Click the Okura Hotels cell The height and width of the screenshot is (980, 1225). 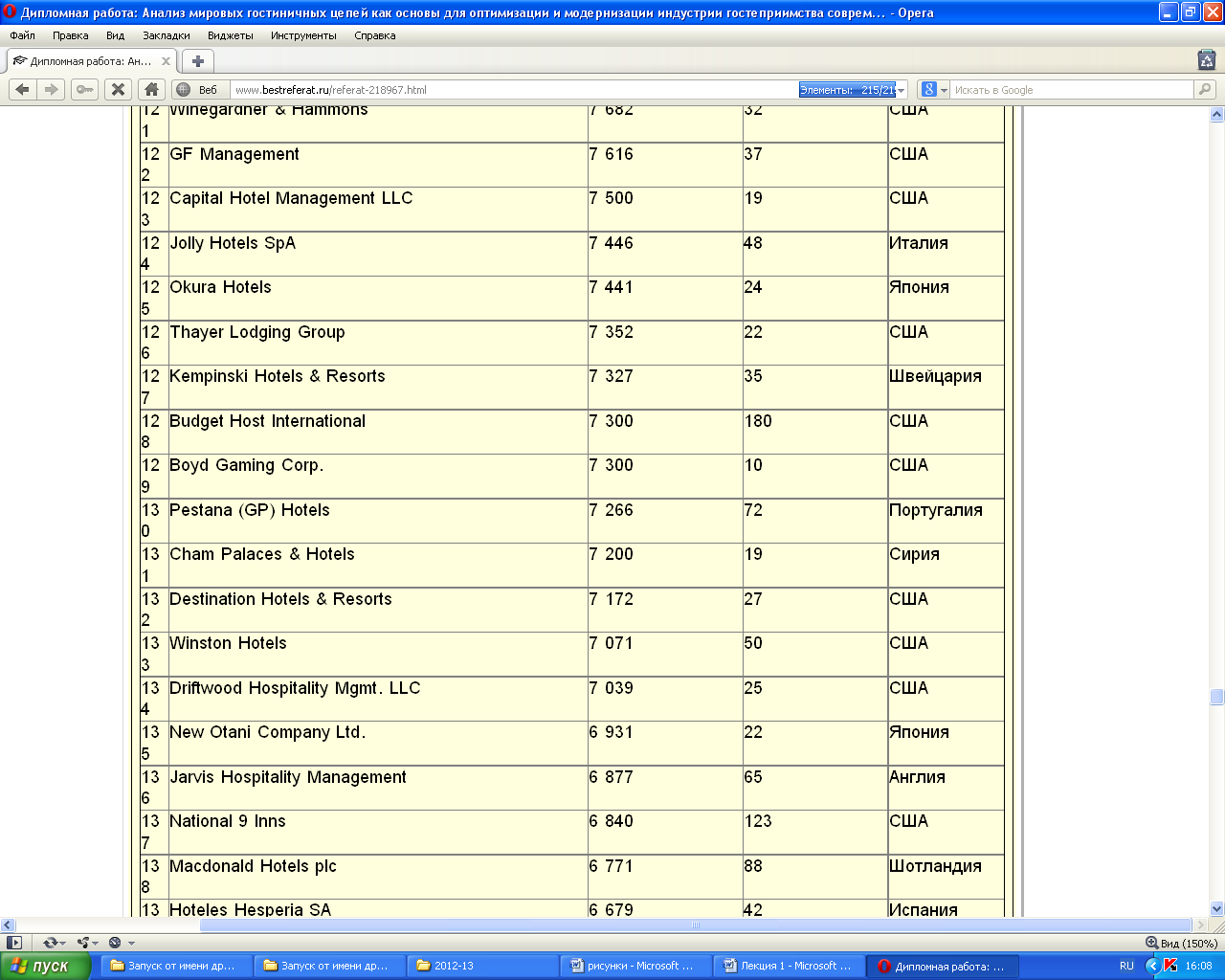click(x=378, y=298)
